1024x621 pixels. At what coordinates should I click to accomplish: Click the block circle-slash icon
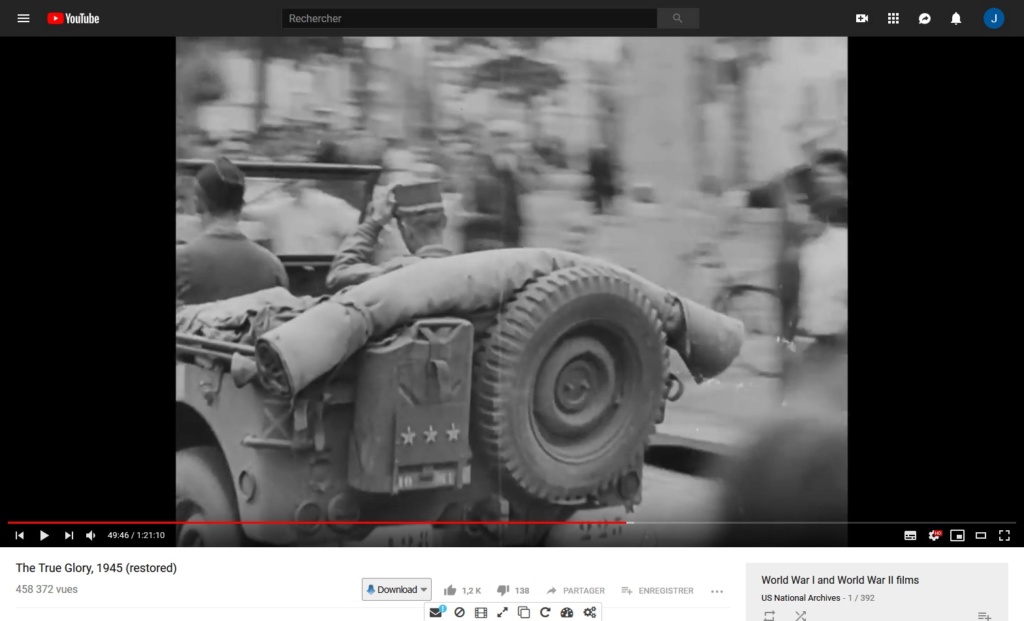click(460, 612)
